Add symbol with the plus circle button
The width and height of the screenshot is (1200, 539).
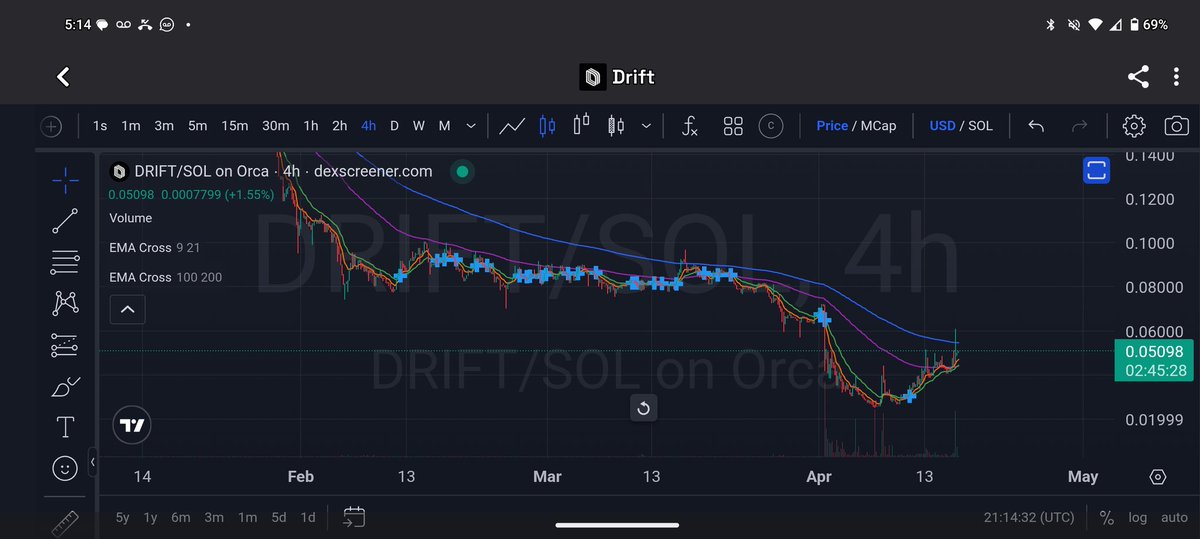(51, 126)
